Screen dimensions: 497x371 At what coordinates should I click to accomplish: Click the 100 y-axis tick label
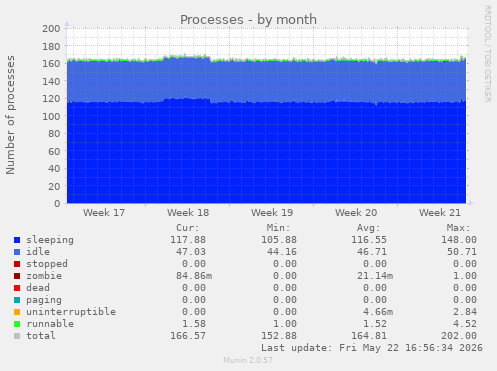51,116
